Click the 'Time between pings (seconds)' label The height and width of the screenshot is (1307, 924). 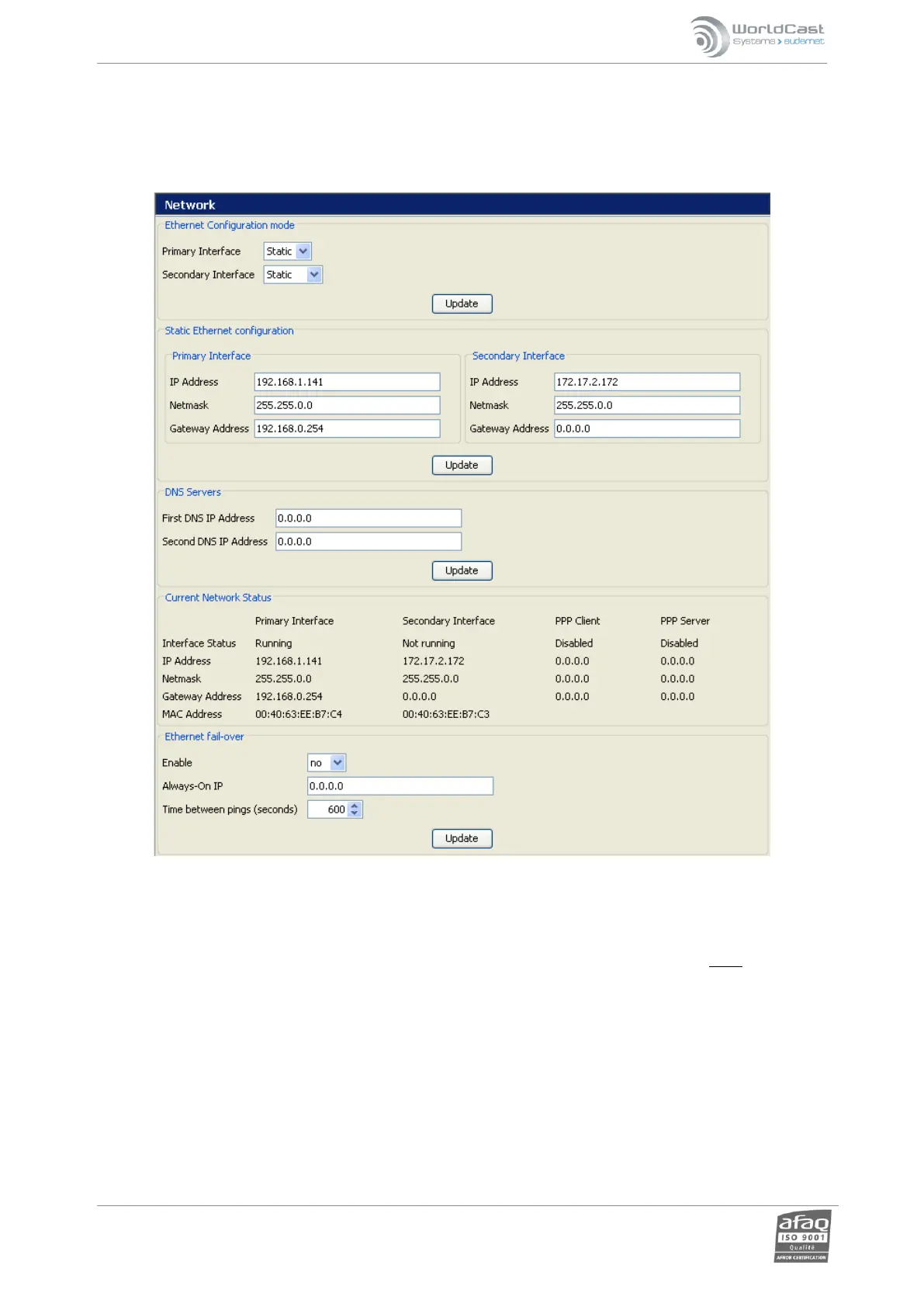point(230,810)
